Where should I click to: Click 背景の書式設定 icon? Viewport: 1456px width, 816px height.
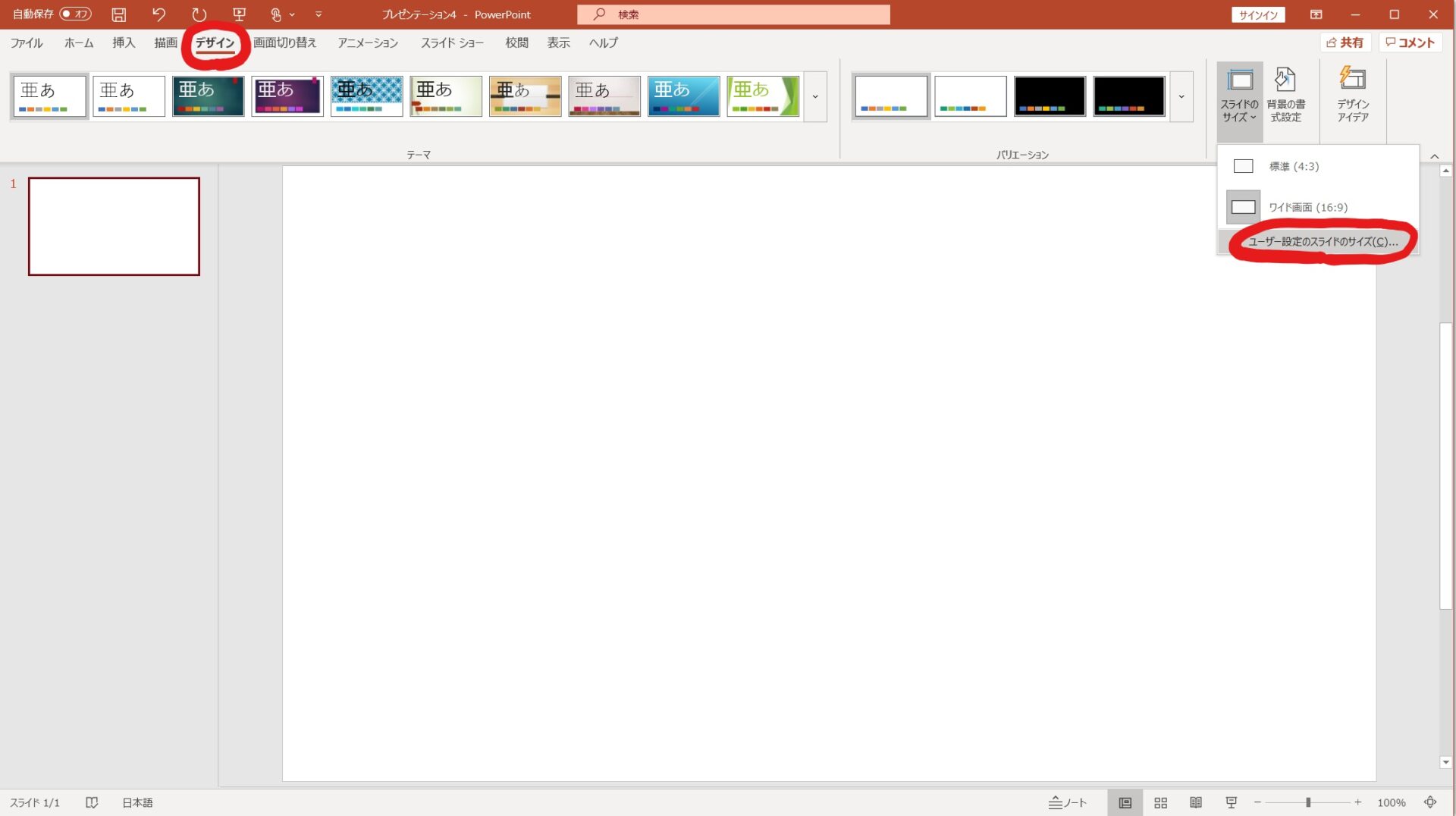1285,96
